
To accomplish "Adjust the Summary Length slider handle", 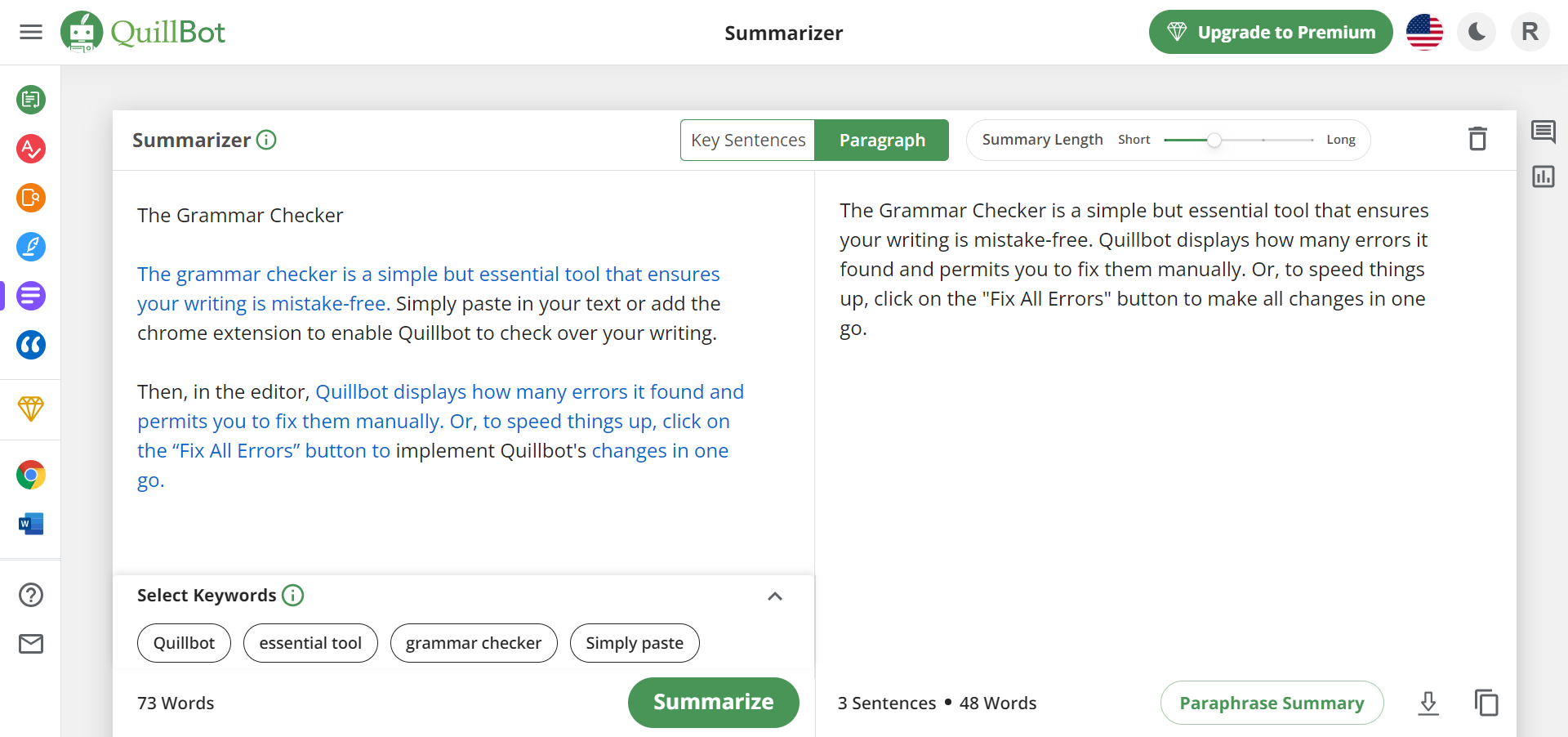I will [x=1214, y=141].
